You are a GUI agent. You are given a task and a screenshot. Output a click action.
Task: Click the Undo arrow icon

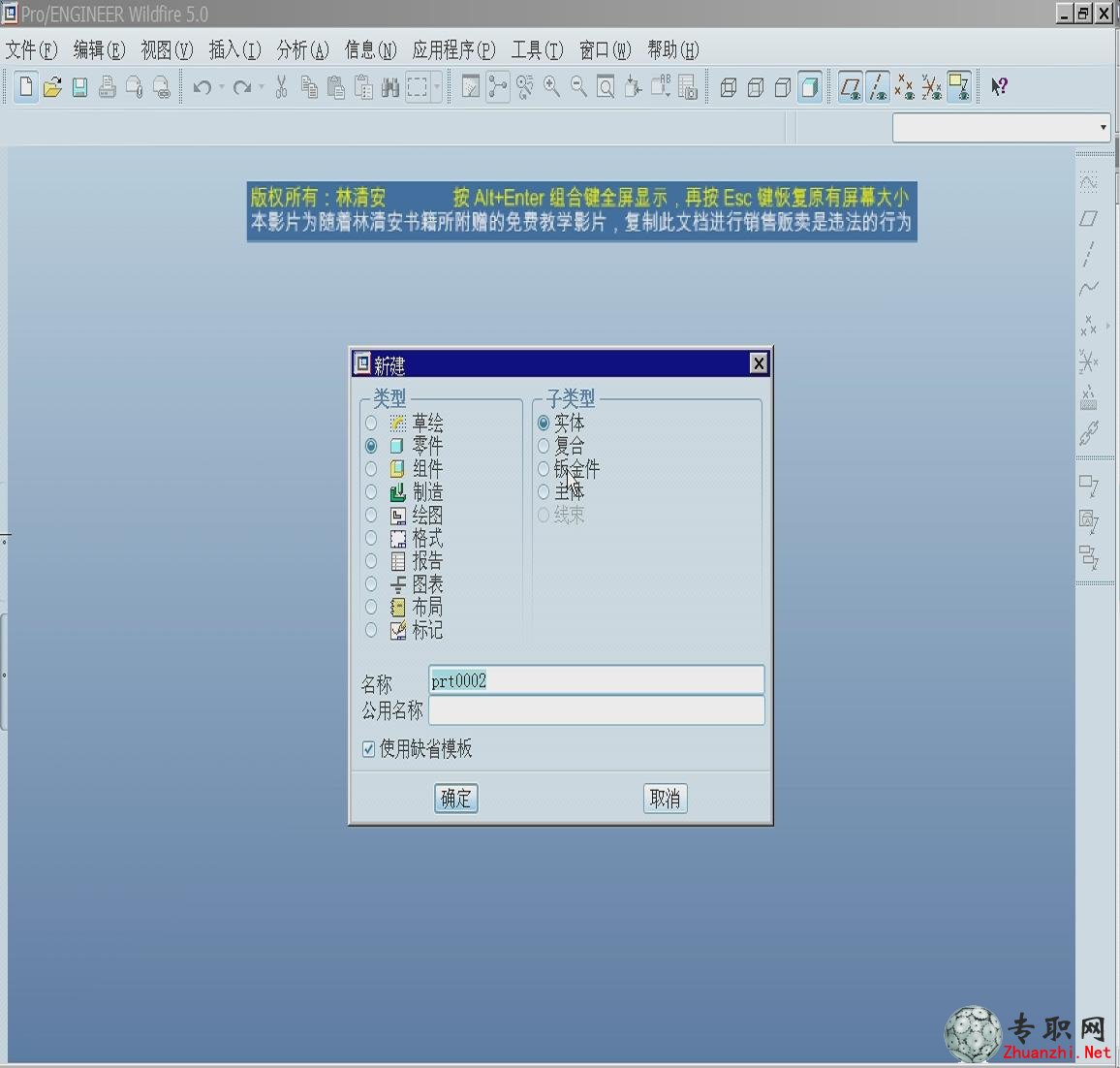(x=202, y=87)
